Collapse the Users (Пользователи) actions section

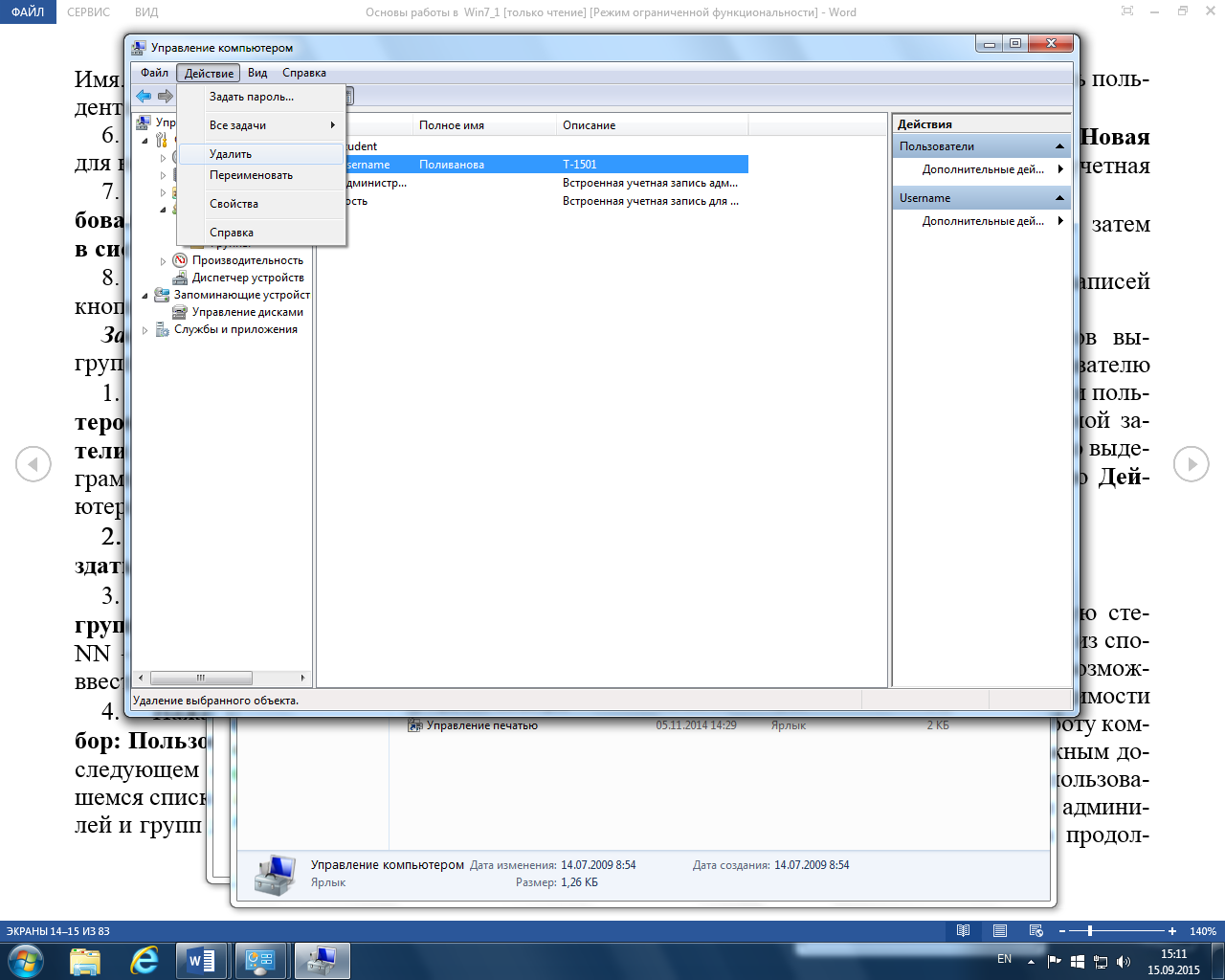1059,146
